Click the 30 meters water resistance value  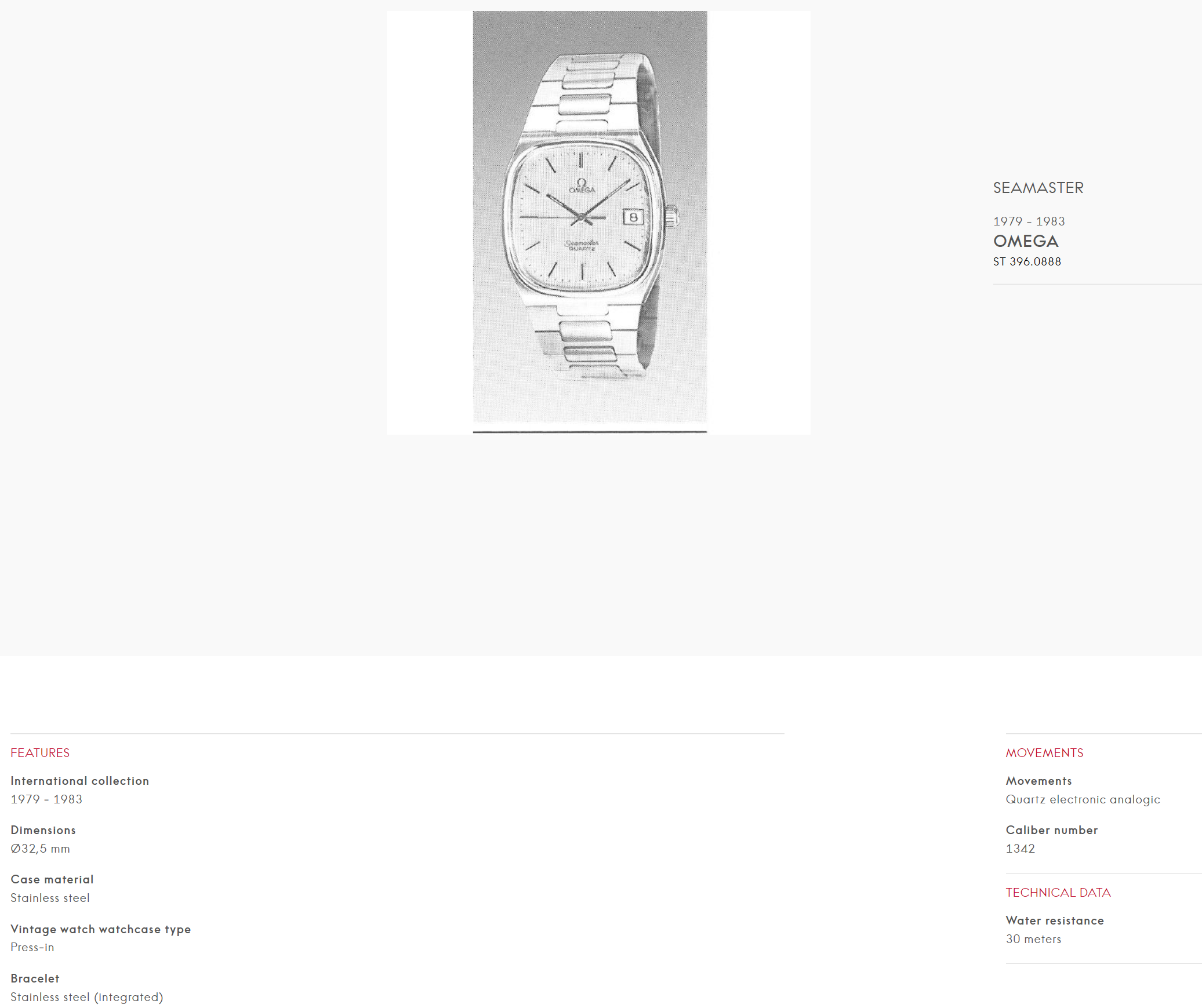1033,938
